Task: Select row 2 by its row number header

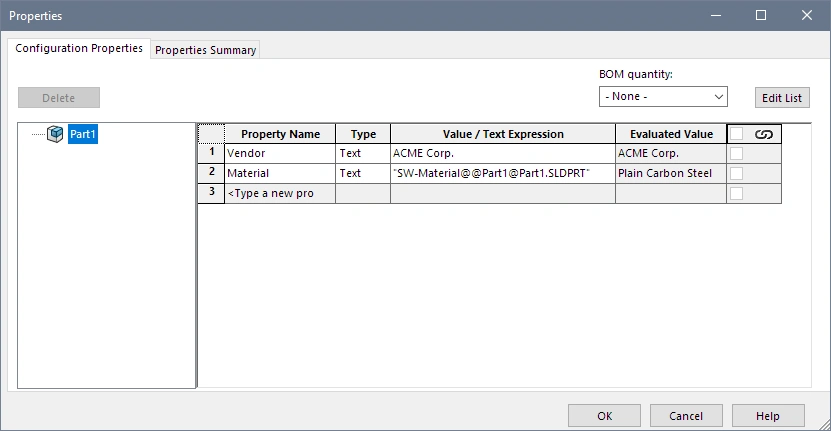Action: (211, 173)
